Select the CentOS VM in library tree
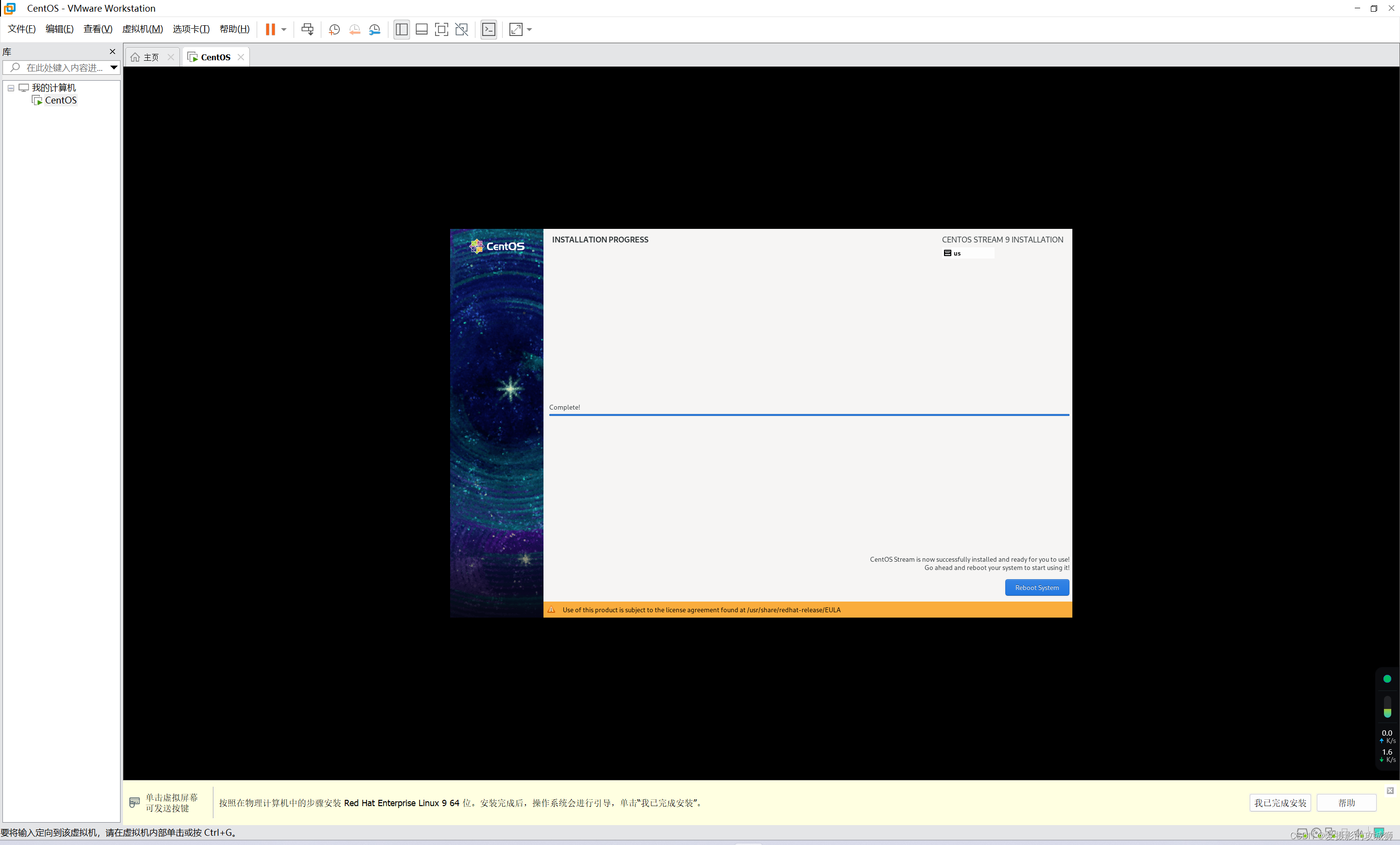Viewport: 1400px width, 845px height. click(x=60, y=101)
